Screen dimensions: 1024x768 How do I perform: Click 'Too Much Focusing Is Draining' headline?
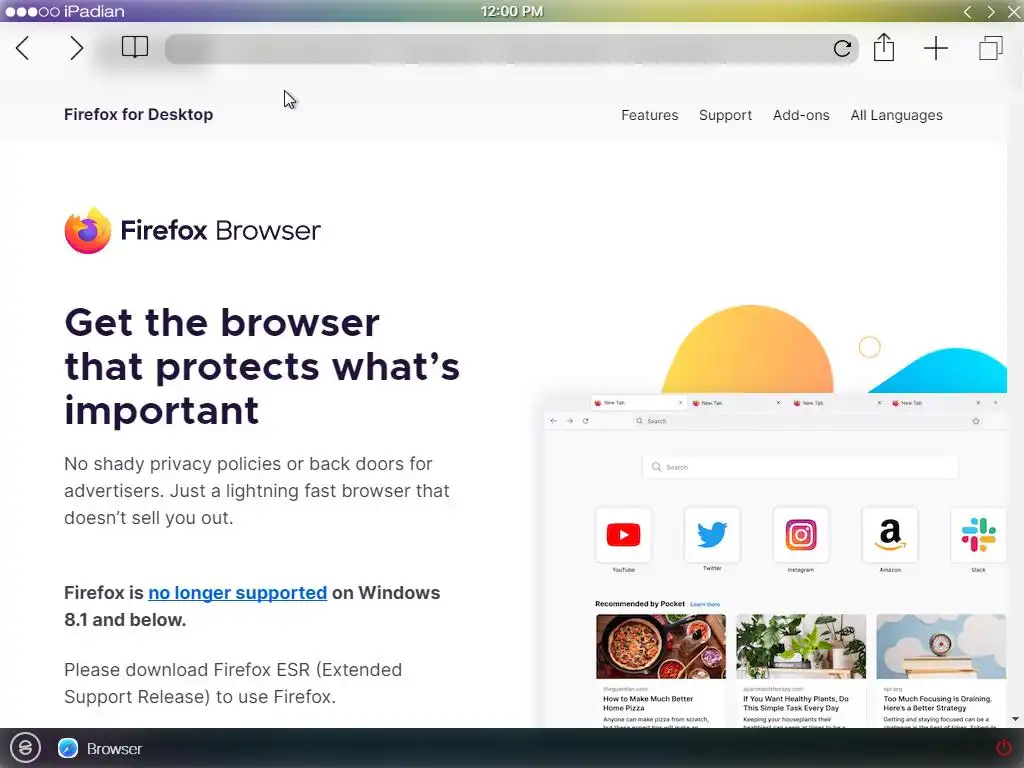(937, 703)
